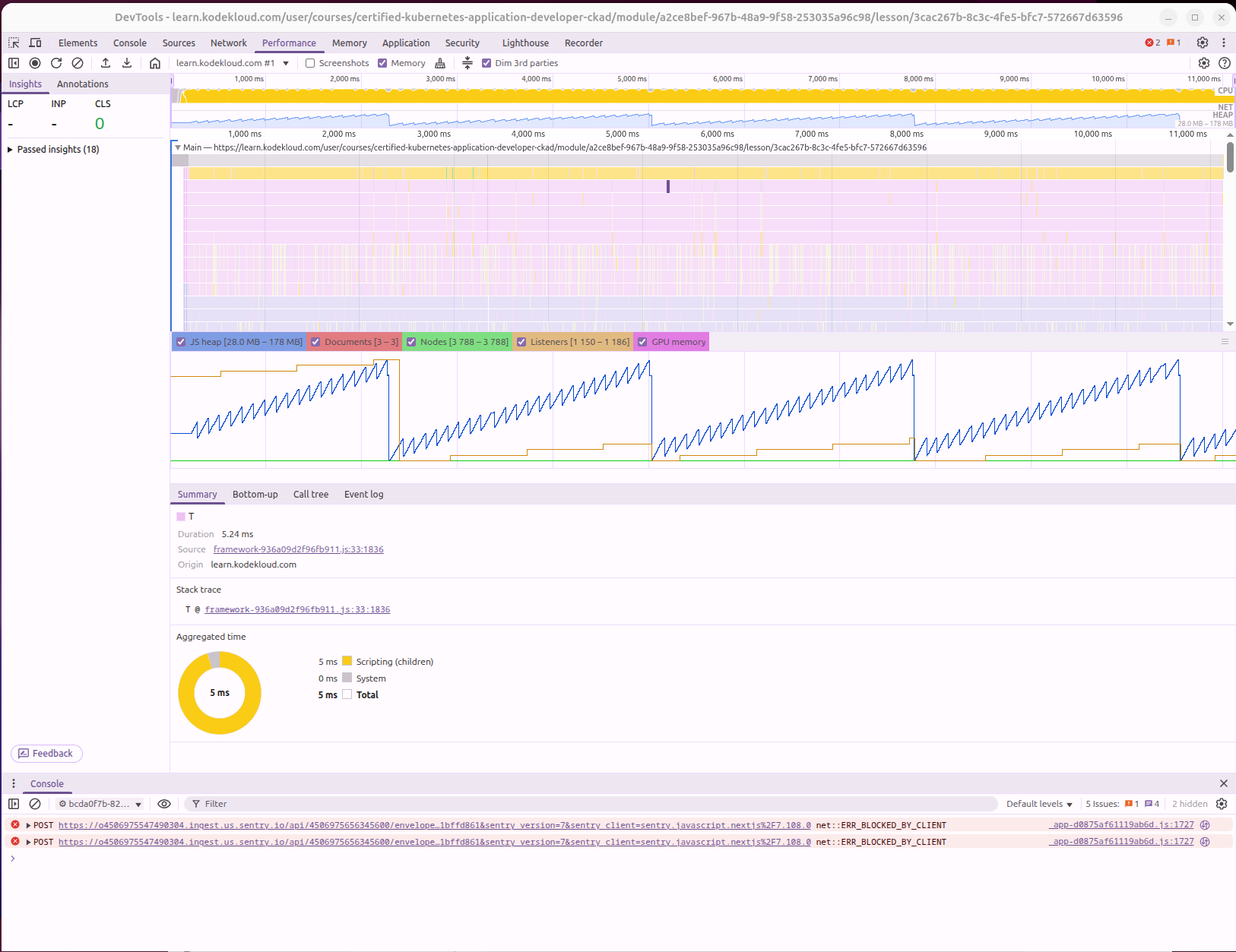Click record and reload page icon
This screenshot has height=952, width=1236.
coord(56,63)
